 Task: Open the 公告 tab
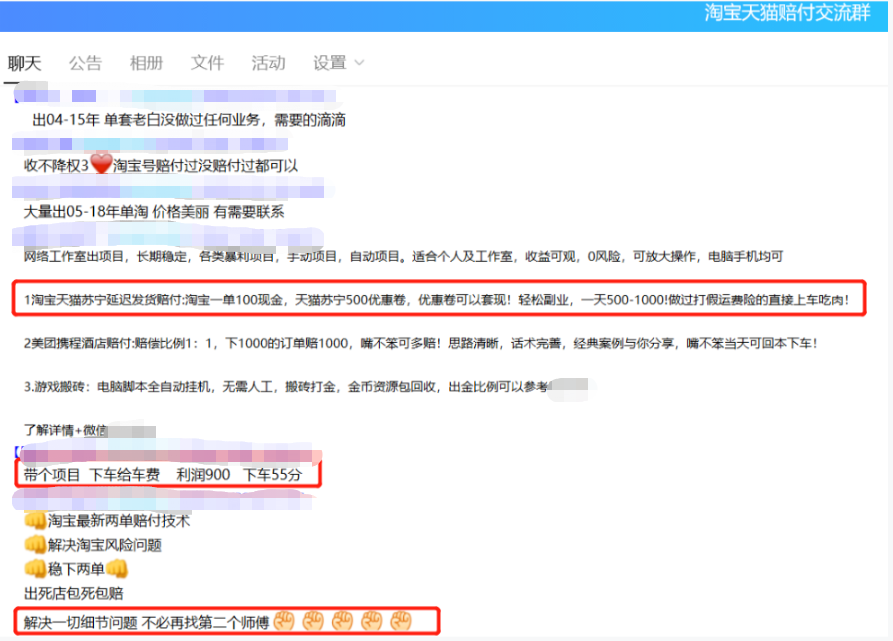coord(85,63)
